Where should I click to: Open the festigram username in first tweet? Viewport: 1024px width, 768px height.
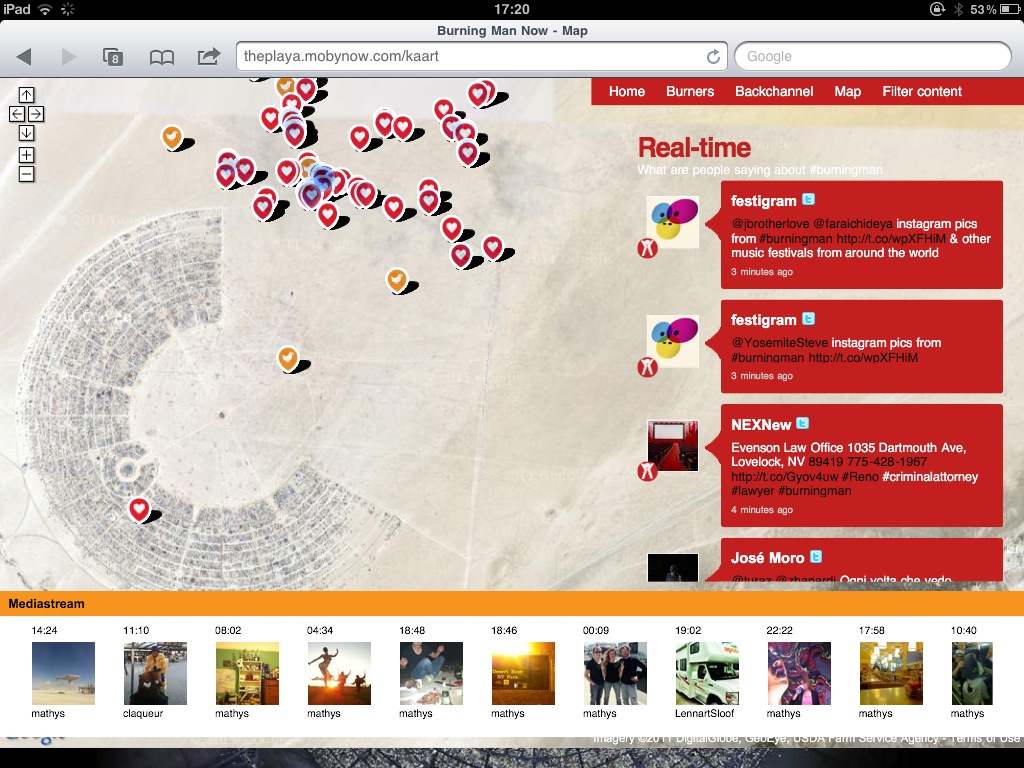pos(763,201)
